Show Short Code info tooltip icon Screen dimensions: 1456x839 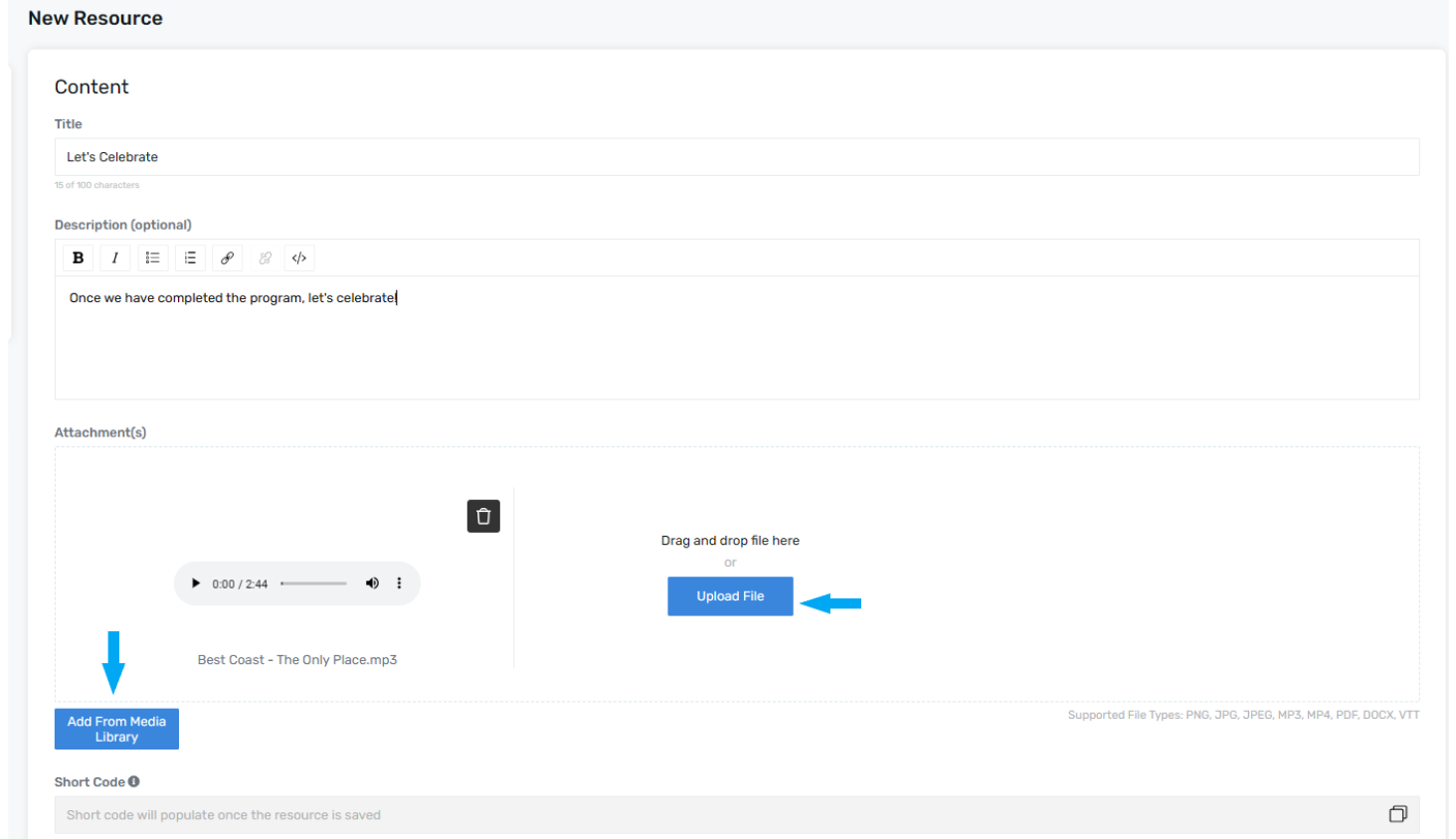(134, 781)
